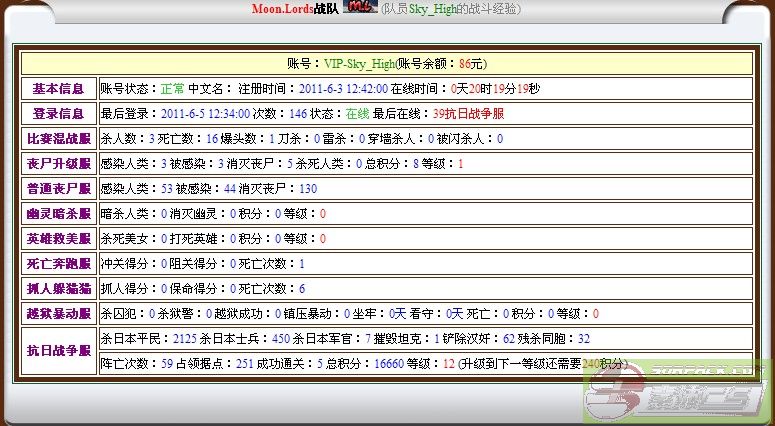Click the 在线 status in login info row
The image size is (775, 426).
pyautogui.click(x=344, y=113)
